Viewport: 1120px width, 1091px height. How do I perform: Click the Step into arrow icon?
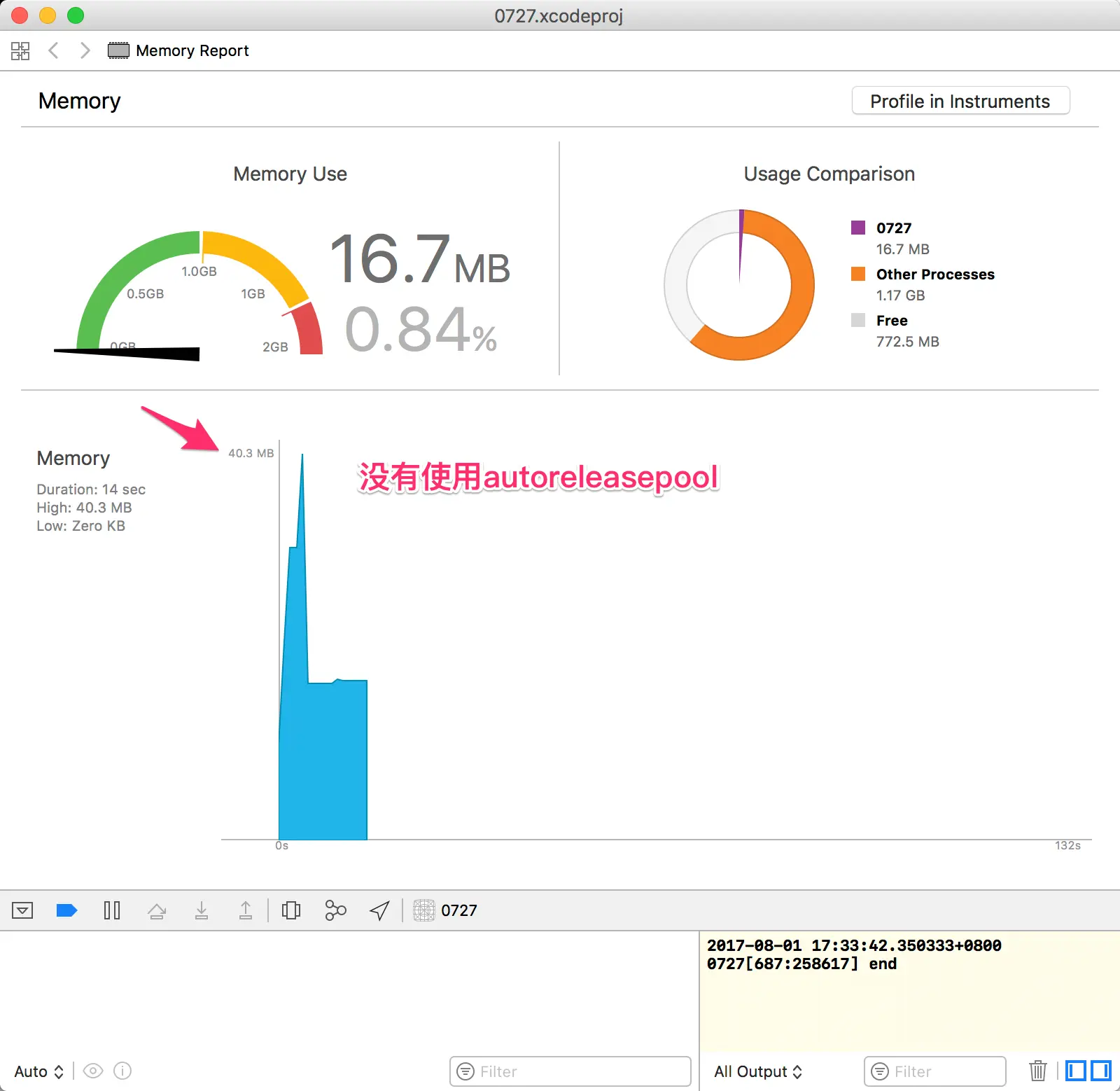[202, 910]
